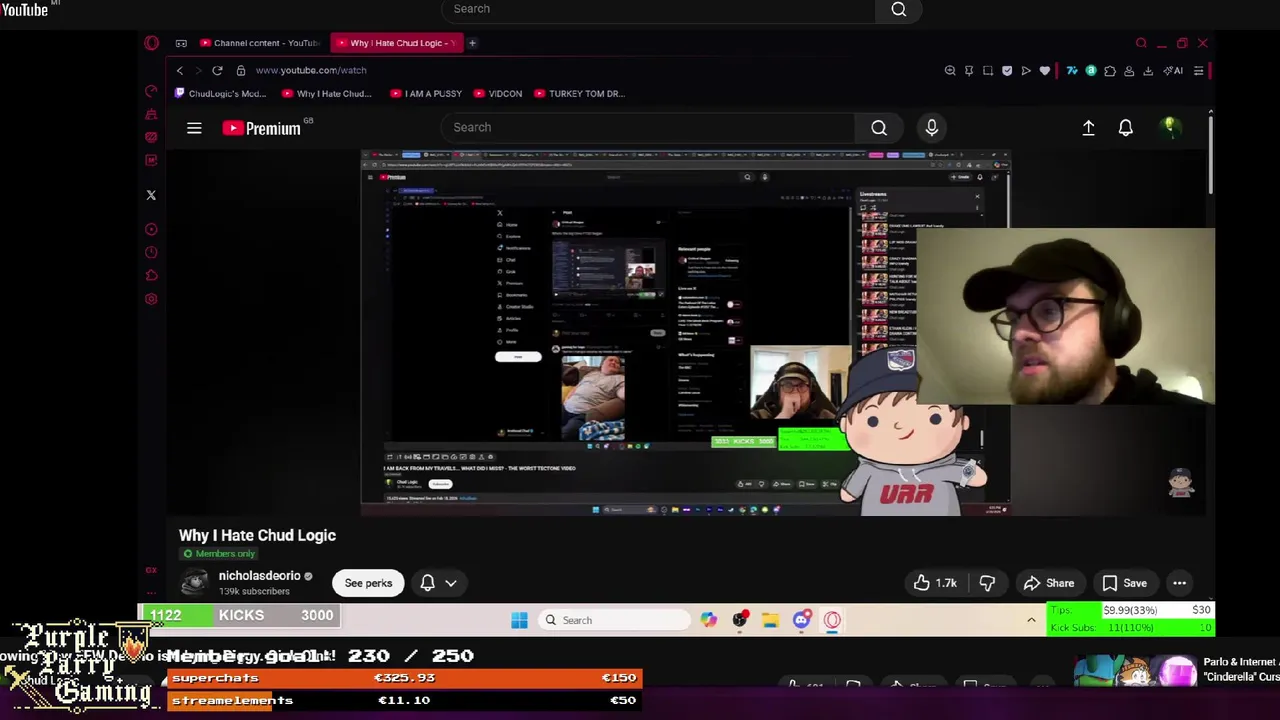Open the Windows Start button on taskbar

tap(519, 620)
